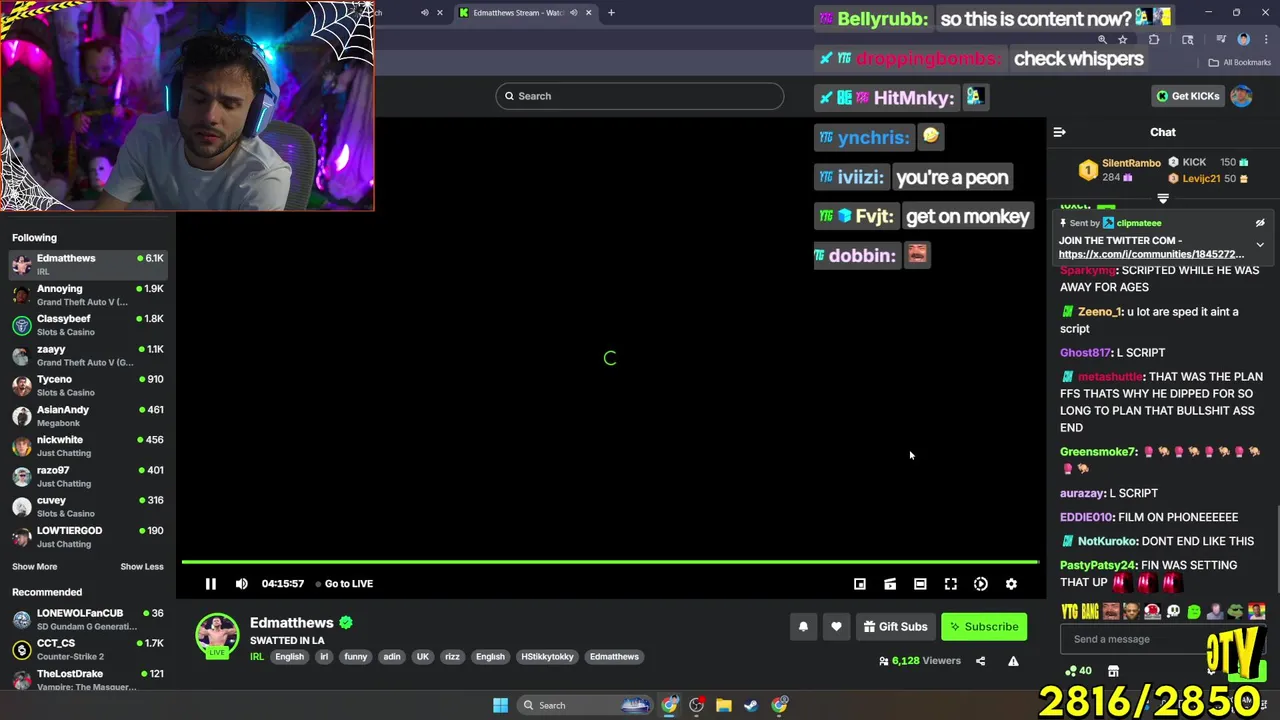
Task: Select the adin tag
Action: [x=391, y=657]
